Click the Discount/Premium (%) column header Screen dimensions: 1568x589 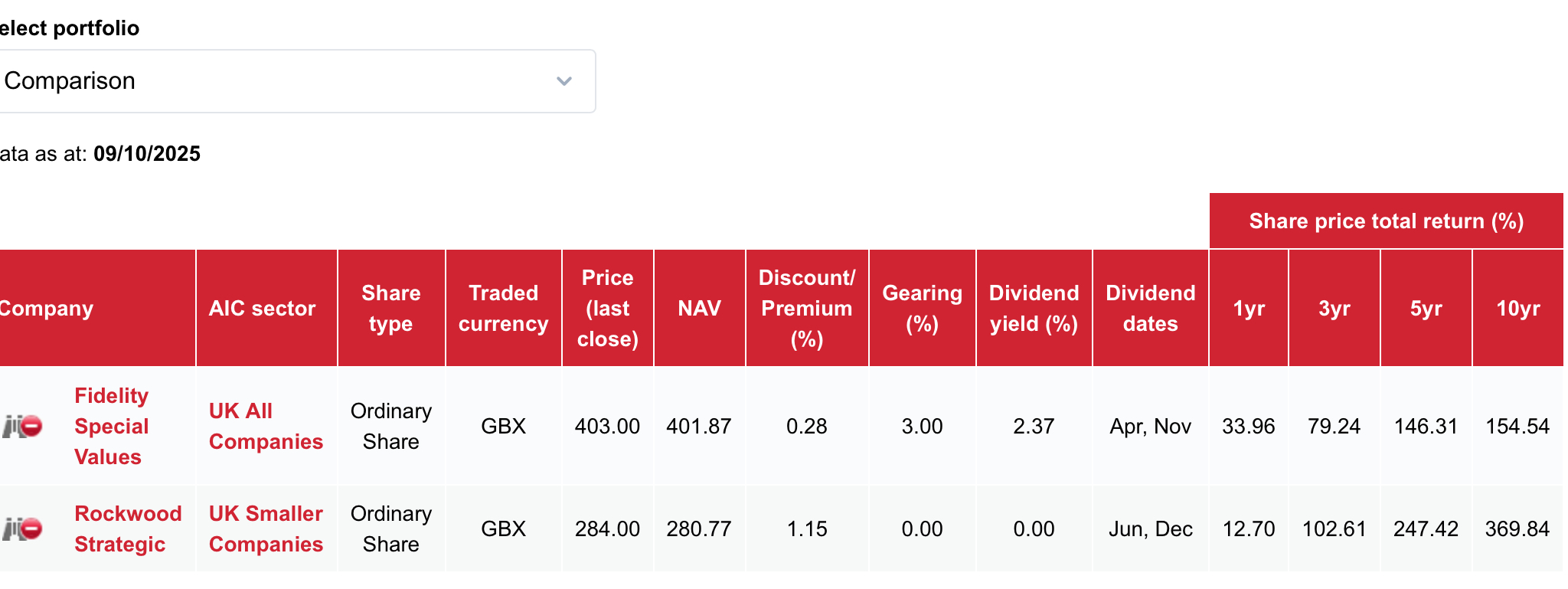807,308
